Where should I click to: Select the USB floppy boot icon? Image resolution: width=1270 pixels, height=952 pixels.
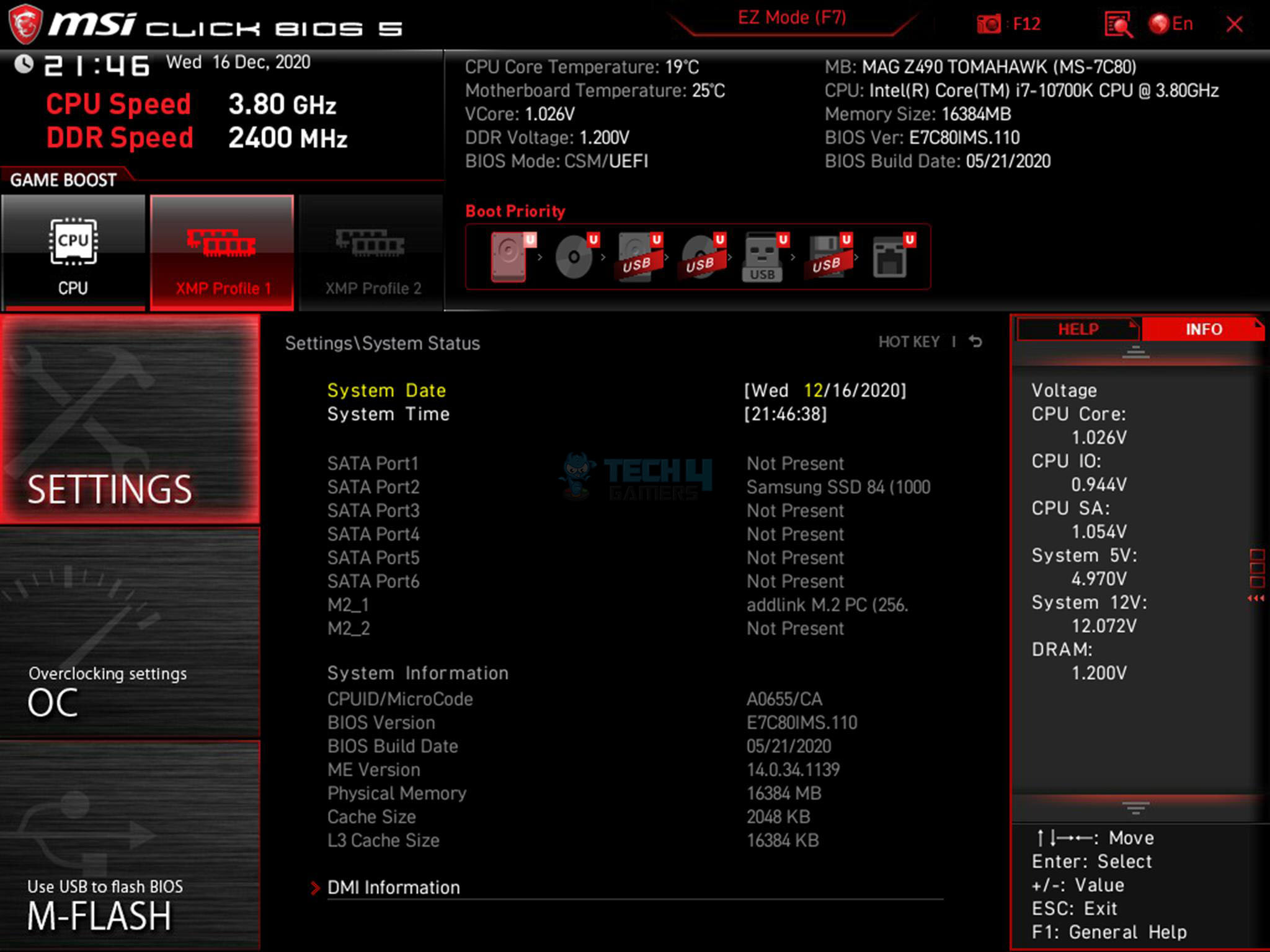click(828, 257)
